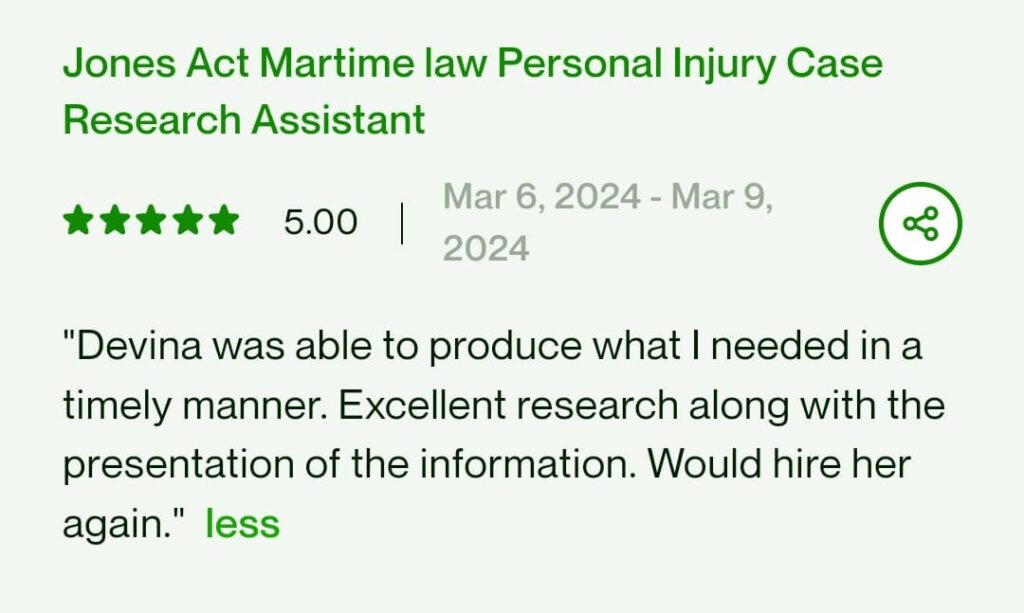The image size is (1024, 613).
Task: Click the second green rating star
Action: tap(115, 221)
